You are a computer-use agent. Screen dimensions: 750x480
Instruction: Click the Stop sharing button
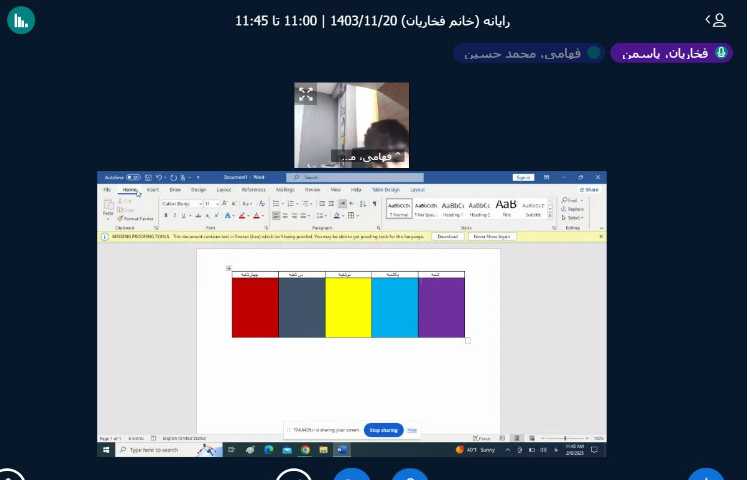click(x=384, y=430)
